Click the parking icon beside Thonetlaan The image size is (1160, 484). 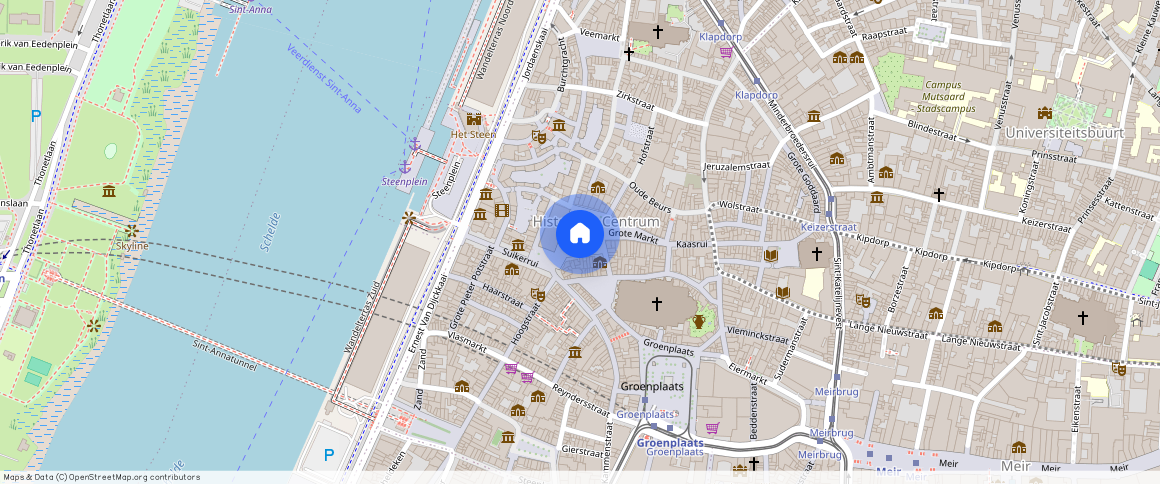pos(36,115)
